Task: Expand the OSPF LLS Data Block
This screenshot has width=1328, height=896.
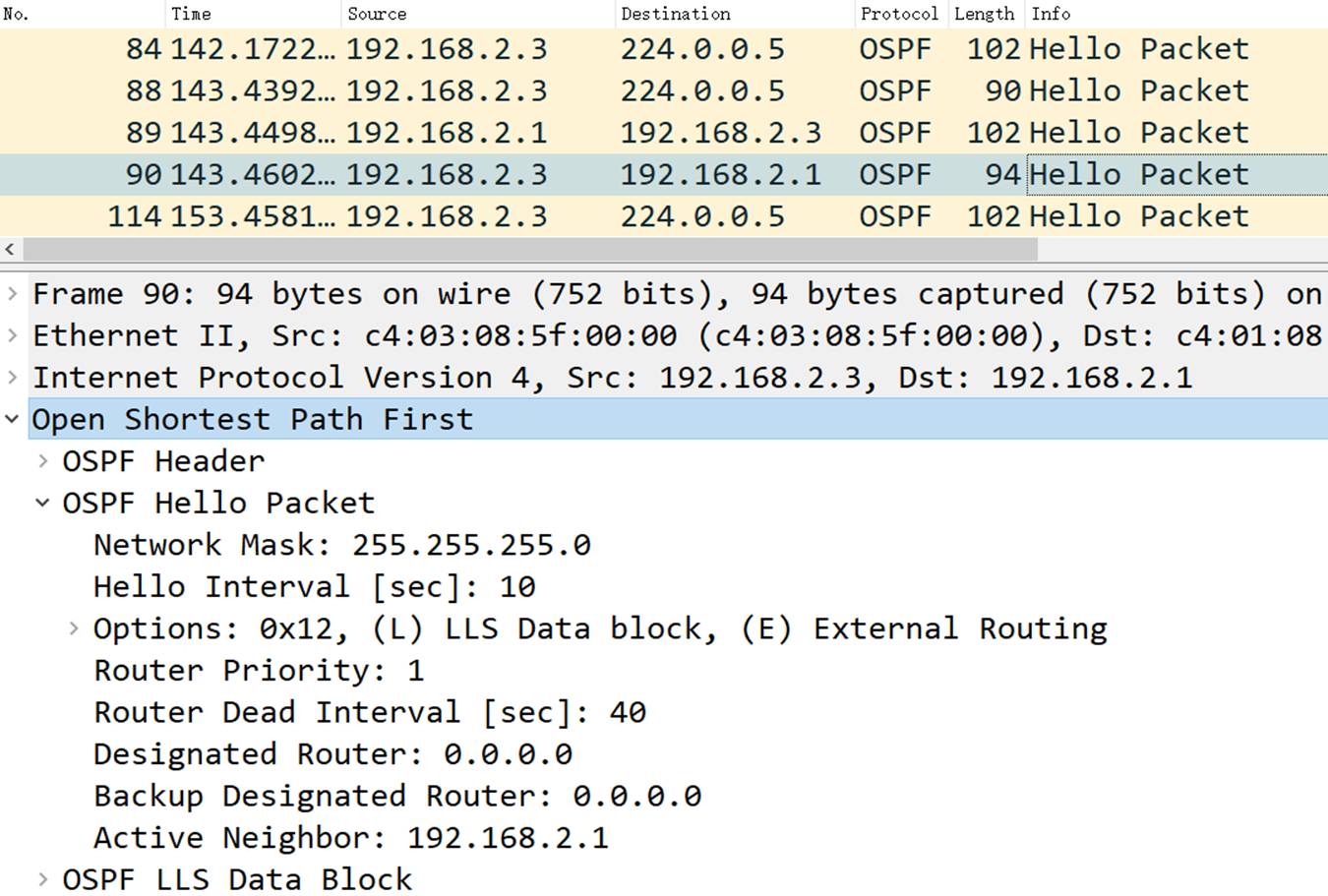Action: click(43, 879)
